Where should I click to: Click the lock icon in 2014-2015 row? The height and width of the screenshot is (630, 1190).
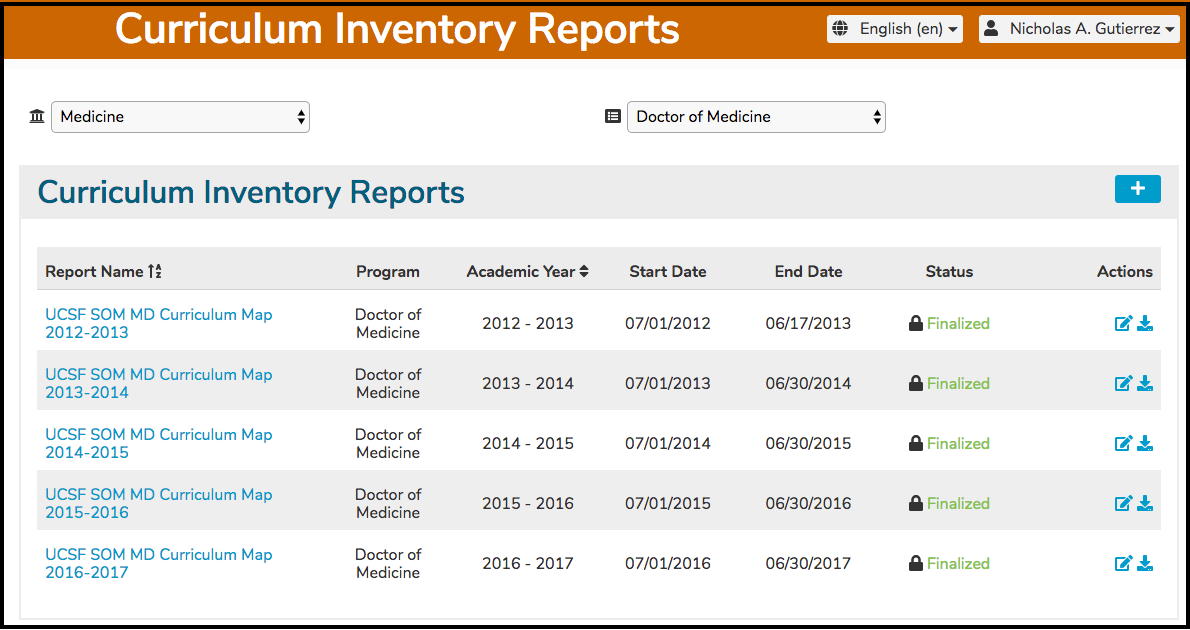[x=916, y=444]
